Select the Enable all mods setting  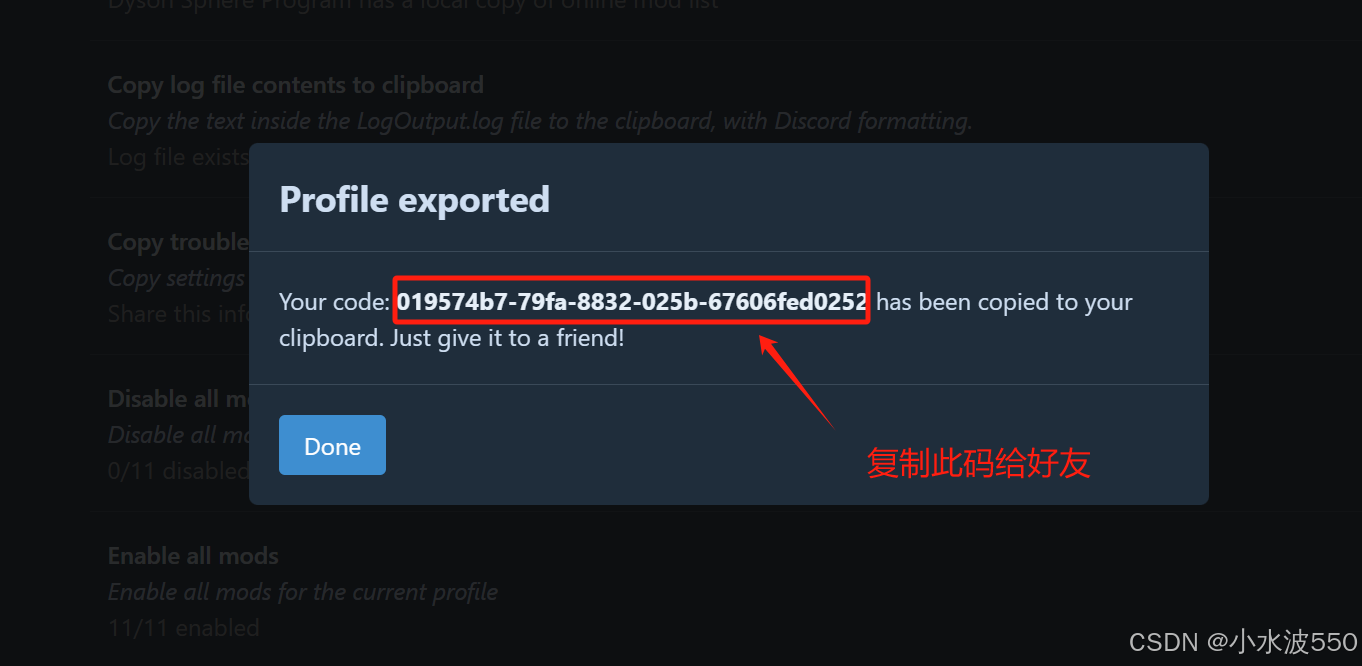coord(193,555)
